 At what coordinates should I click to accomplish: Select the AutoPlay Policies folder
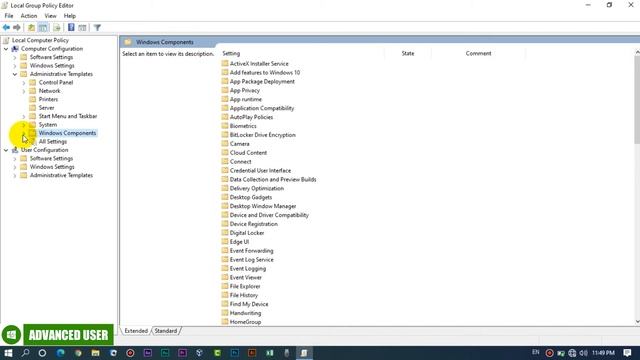click(251, 117)
